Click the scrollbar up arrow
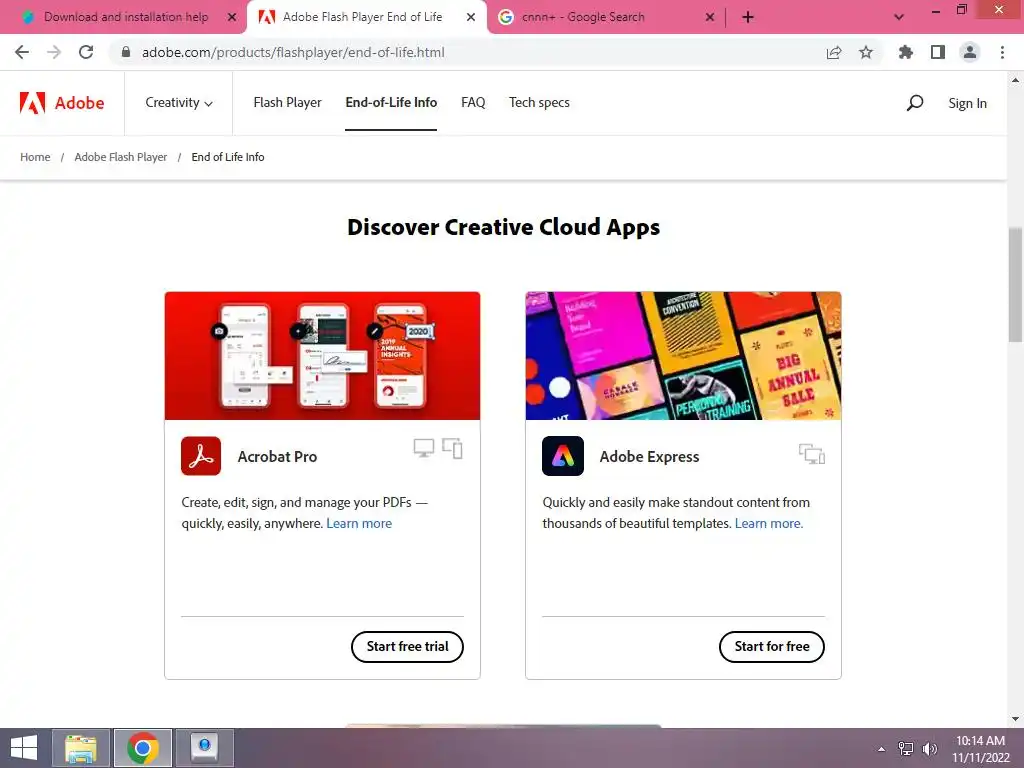Screen dimensions: 1024x768 [x=1015, y=80]
